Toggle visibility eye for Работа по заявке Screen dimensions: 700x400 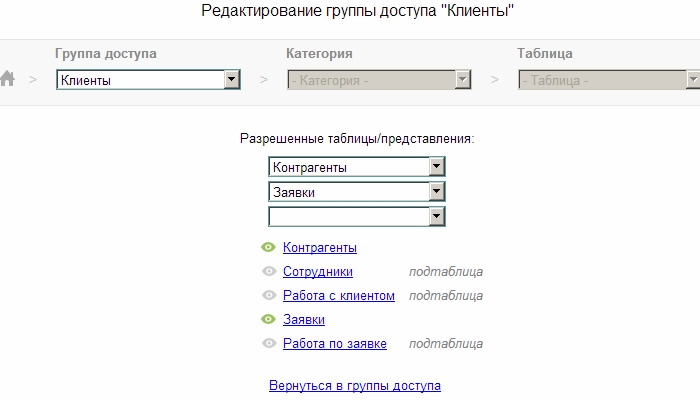268,343
